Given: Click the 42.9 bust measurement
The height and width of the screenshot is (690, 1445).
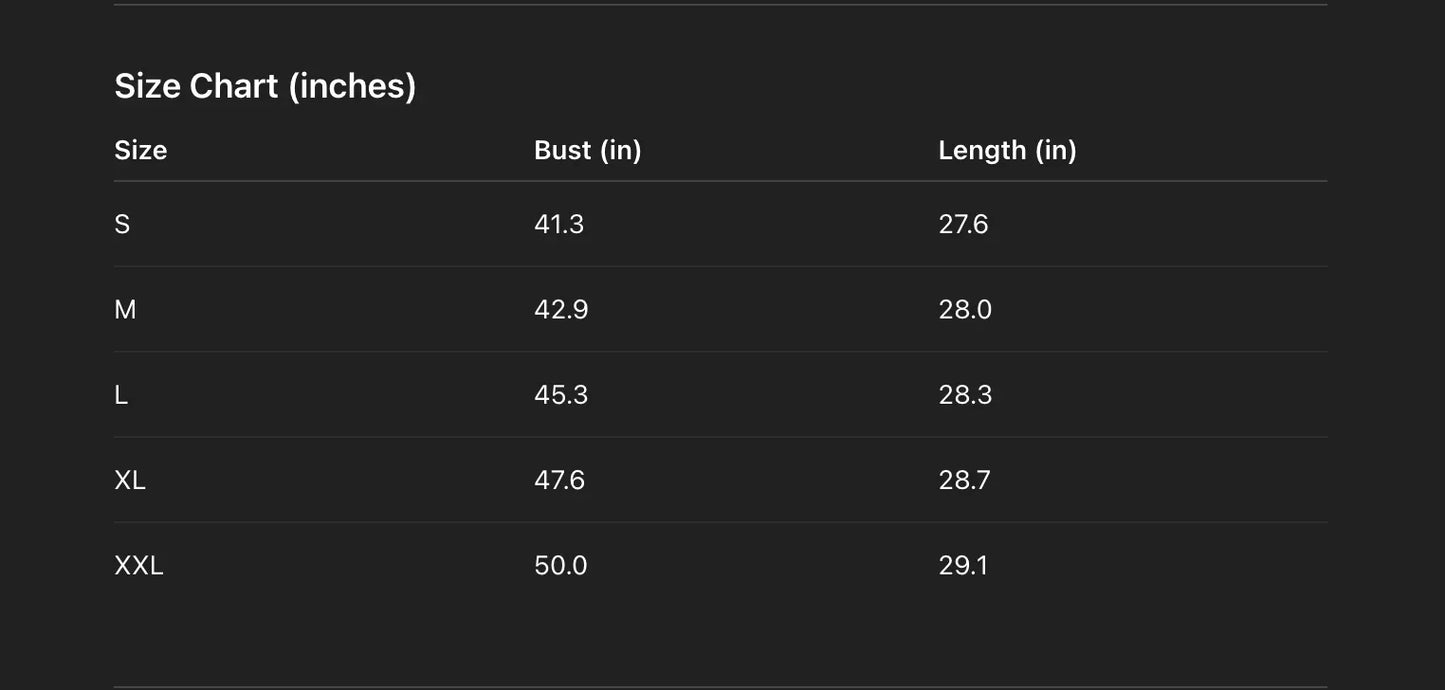Looking at the screenshot, I should point(561,309).
